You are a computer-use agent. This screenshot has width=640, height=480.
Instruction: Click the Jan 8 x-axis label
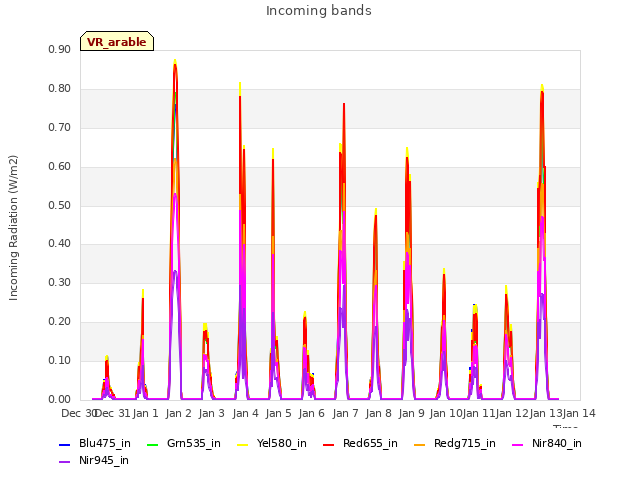(379, 413)
